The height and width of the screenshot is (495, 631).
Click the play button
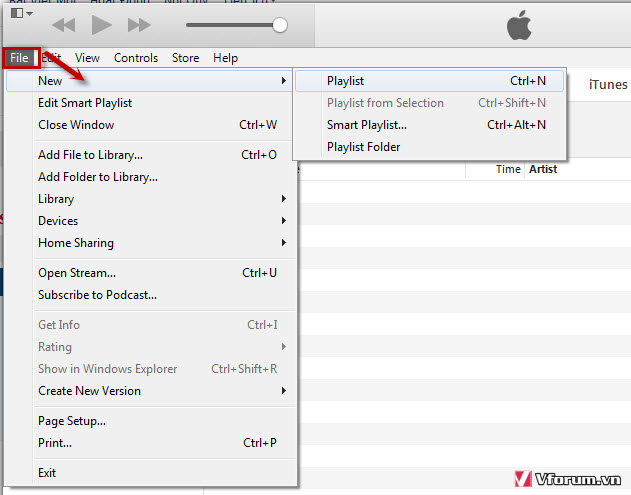coord(101,25)
